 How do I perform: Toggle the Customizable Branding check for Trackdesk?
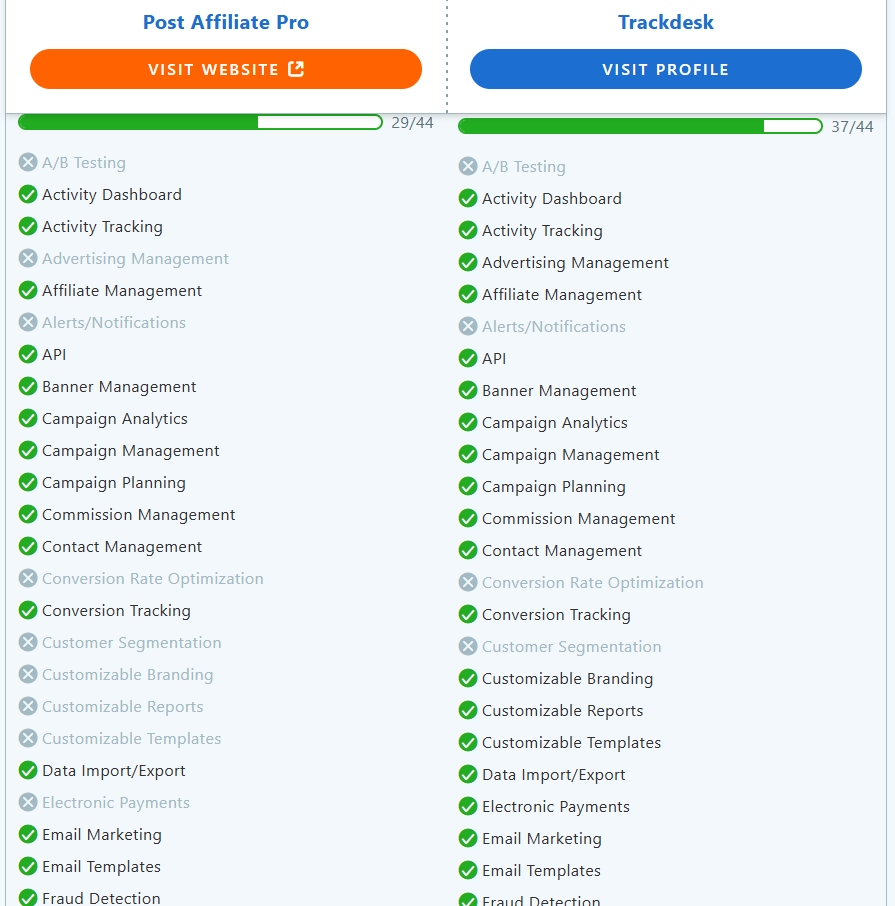click(x=468, y=678)
